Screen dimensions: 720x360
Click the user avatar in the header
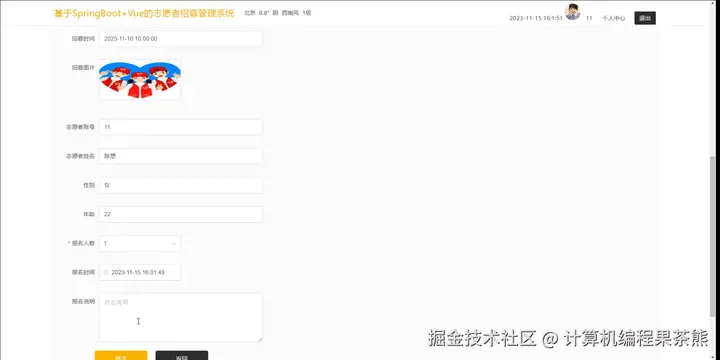(572, 12)
